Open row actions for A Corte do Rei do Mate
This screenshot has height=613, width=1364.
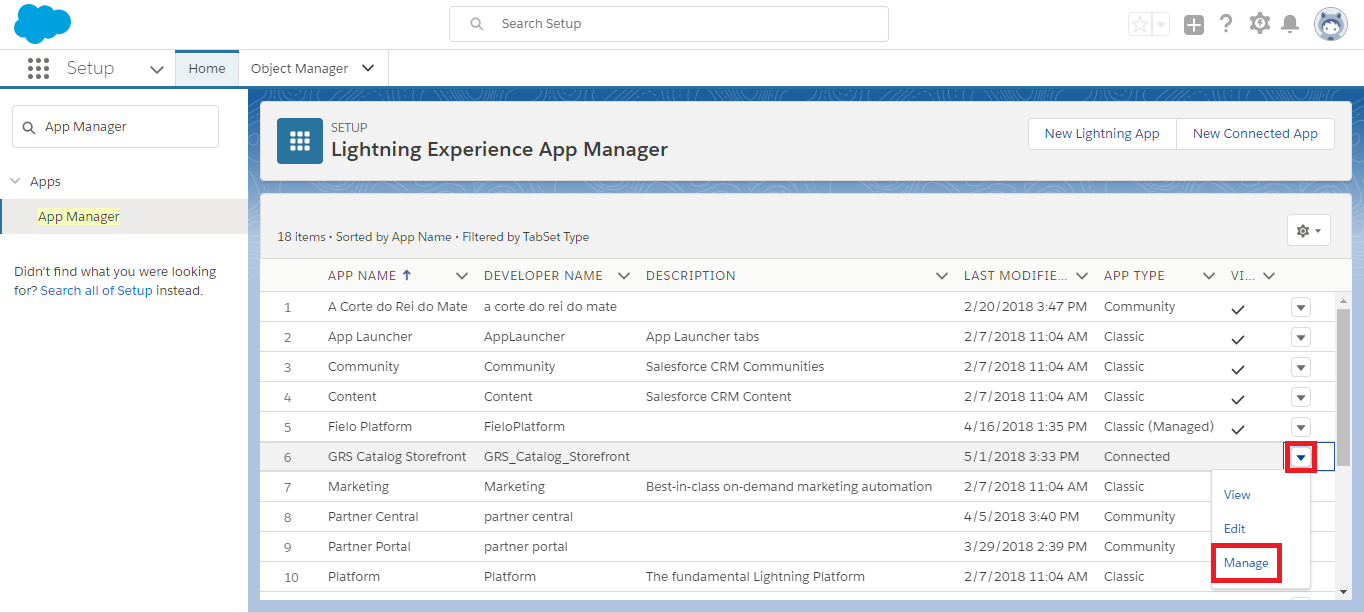point(1301,307)
